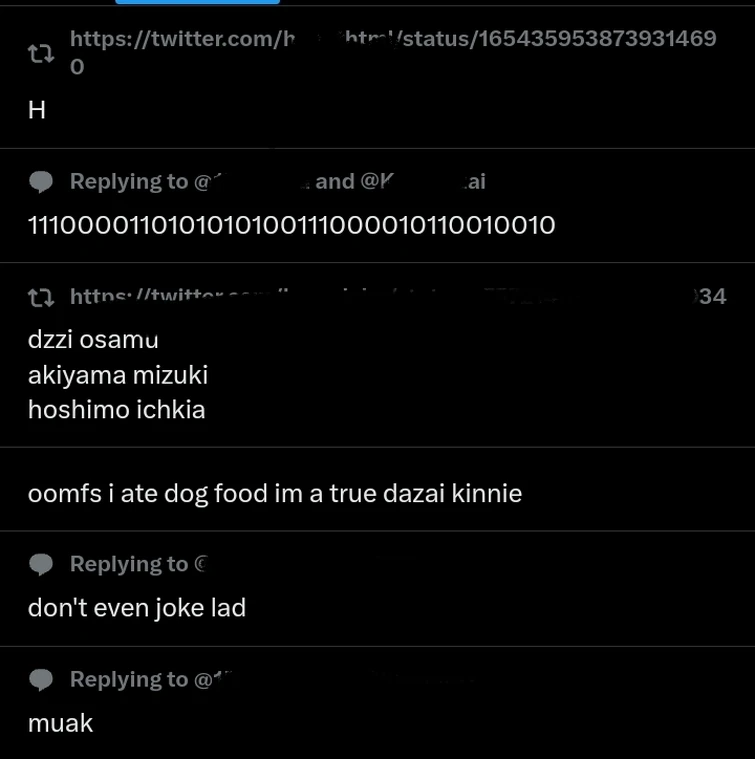Screen dimensions: 755x759
Task: Click "Replying to" label above the binary tweet
Action: tap(129, 182)
